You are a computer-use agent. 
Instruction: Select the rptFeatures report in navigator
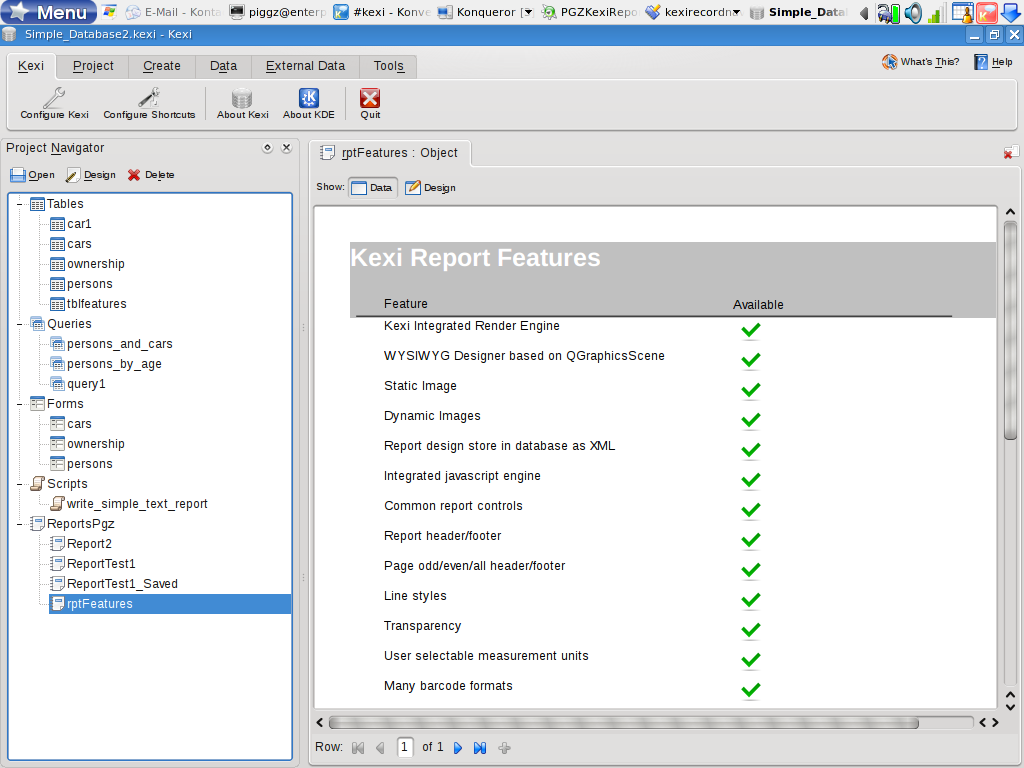pos(170,604)
